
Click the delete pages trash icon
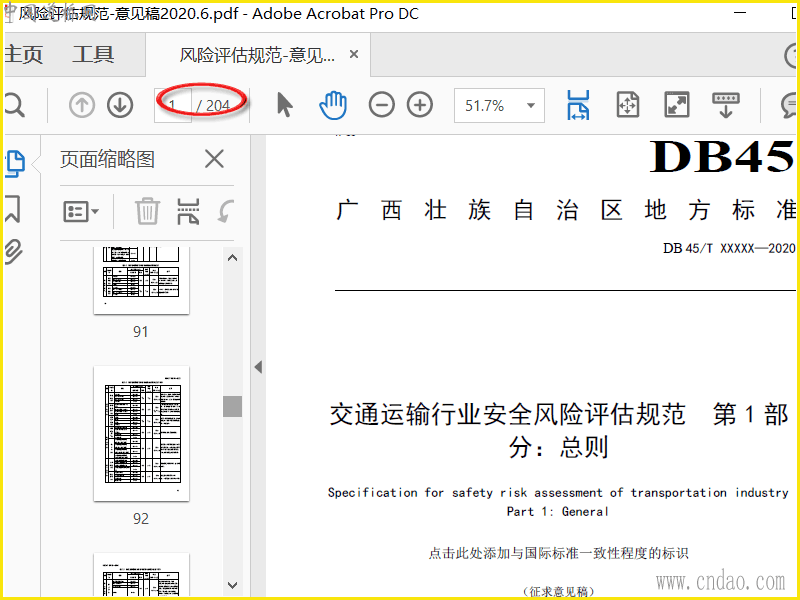[x=147, y=211]
